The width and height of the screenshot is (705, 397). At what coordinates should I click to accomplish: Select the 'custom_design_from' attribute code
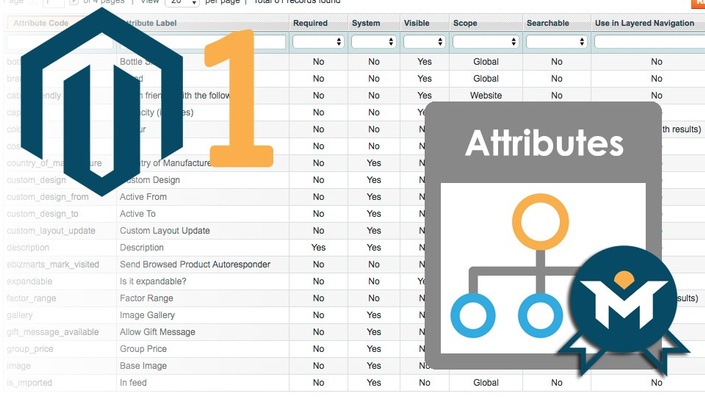tap(48, 197)
